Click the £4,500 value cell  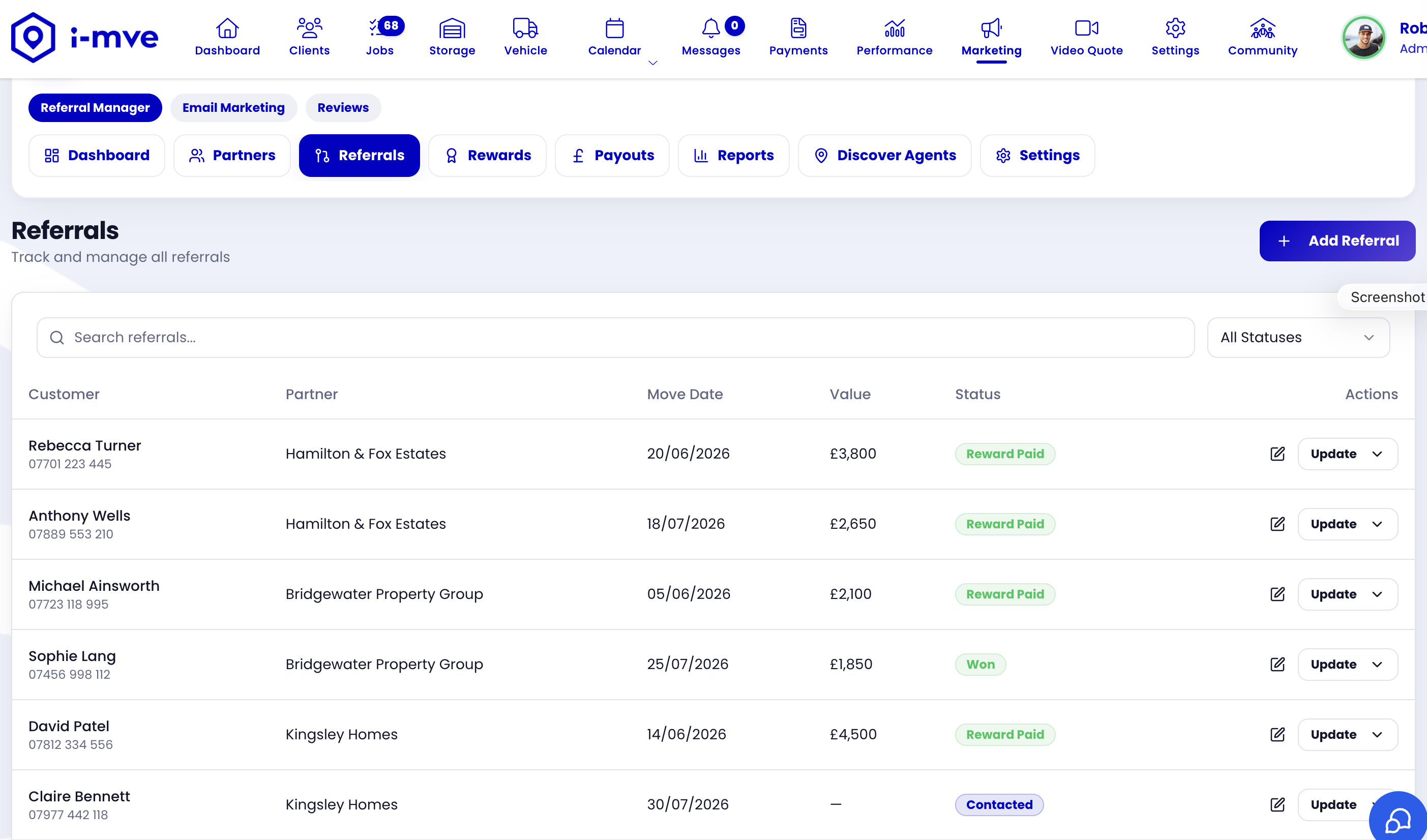853,734
